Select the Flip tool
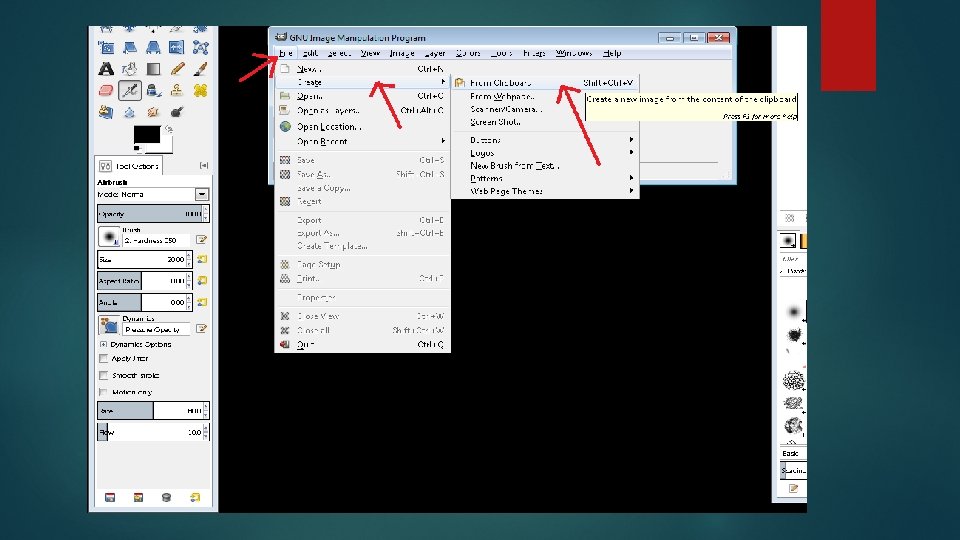The width and height of the screenshot is (960, 540). pyautogui.click(x=176, y=47)
